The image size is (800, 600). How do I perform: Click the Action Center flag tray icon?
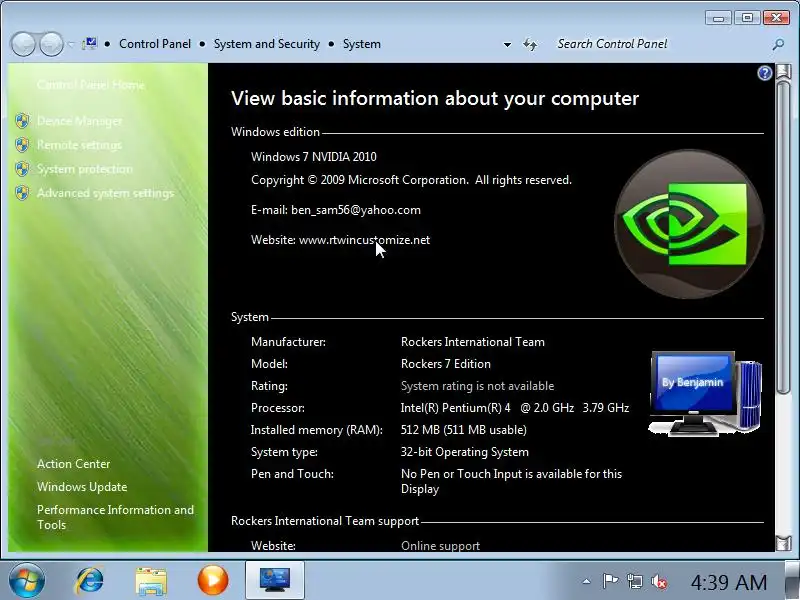[610, 581]
